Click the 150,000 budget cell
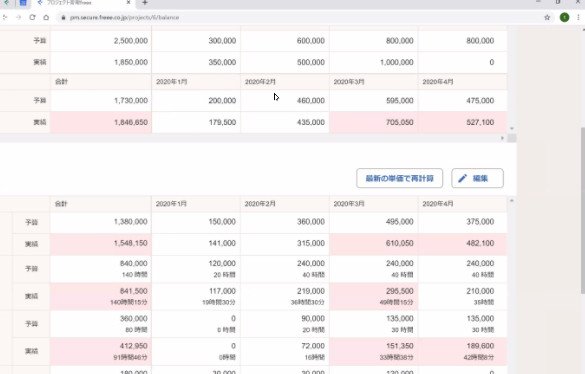The width and height of the screenshot is (585, 374). click(x=196, y=222)
